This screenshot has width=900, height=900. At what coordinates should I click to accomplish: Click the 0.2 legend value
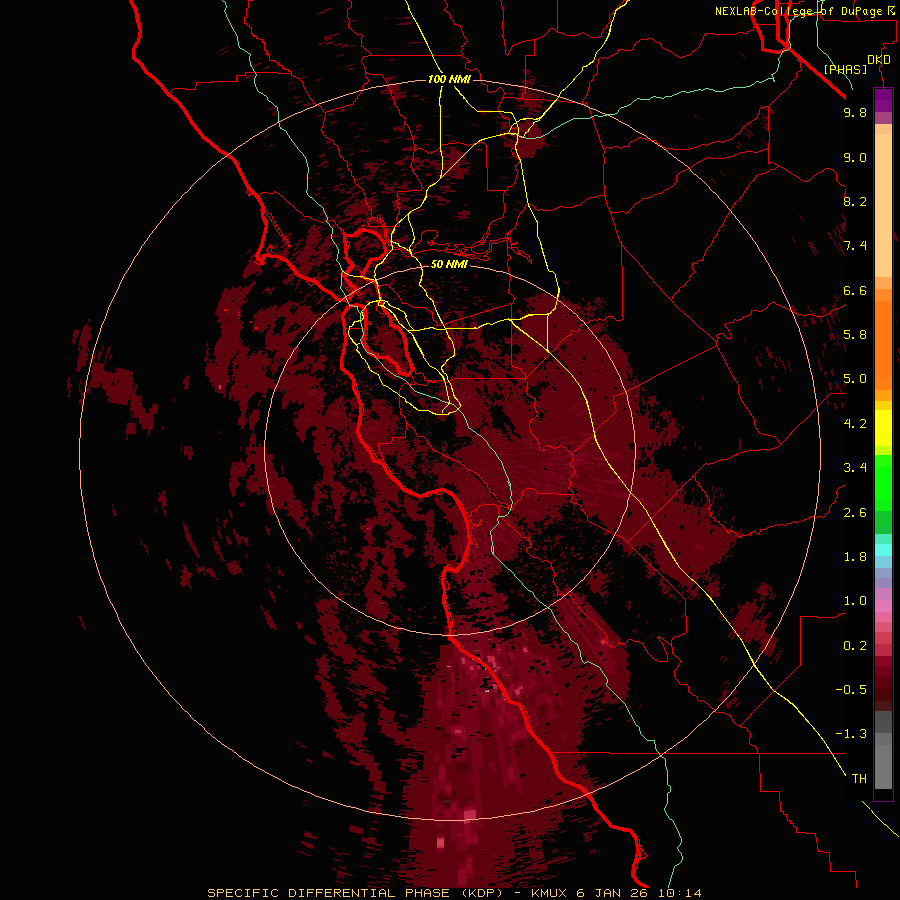click(855, 646)
